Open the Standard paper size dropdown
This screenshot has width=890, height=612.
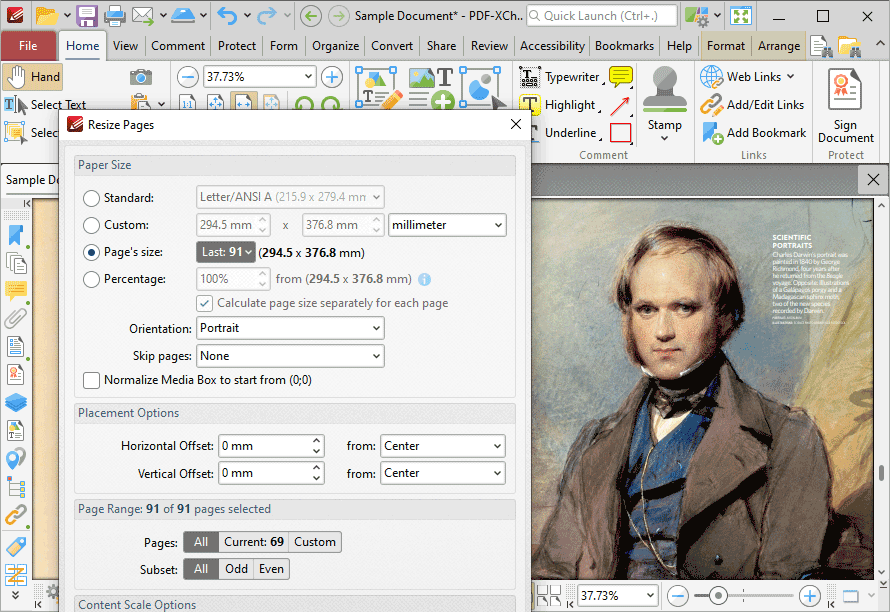(290, 197)
